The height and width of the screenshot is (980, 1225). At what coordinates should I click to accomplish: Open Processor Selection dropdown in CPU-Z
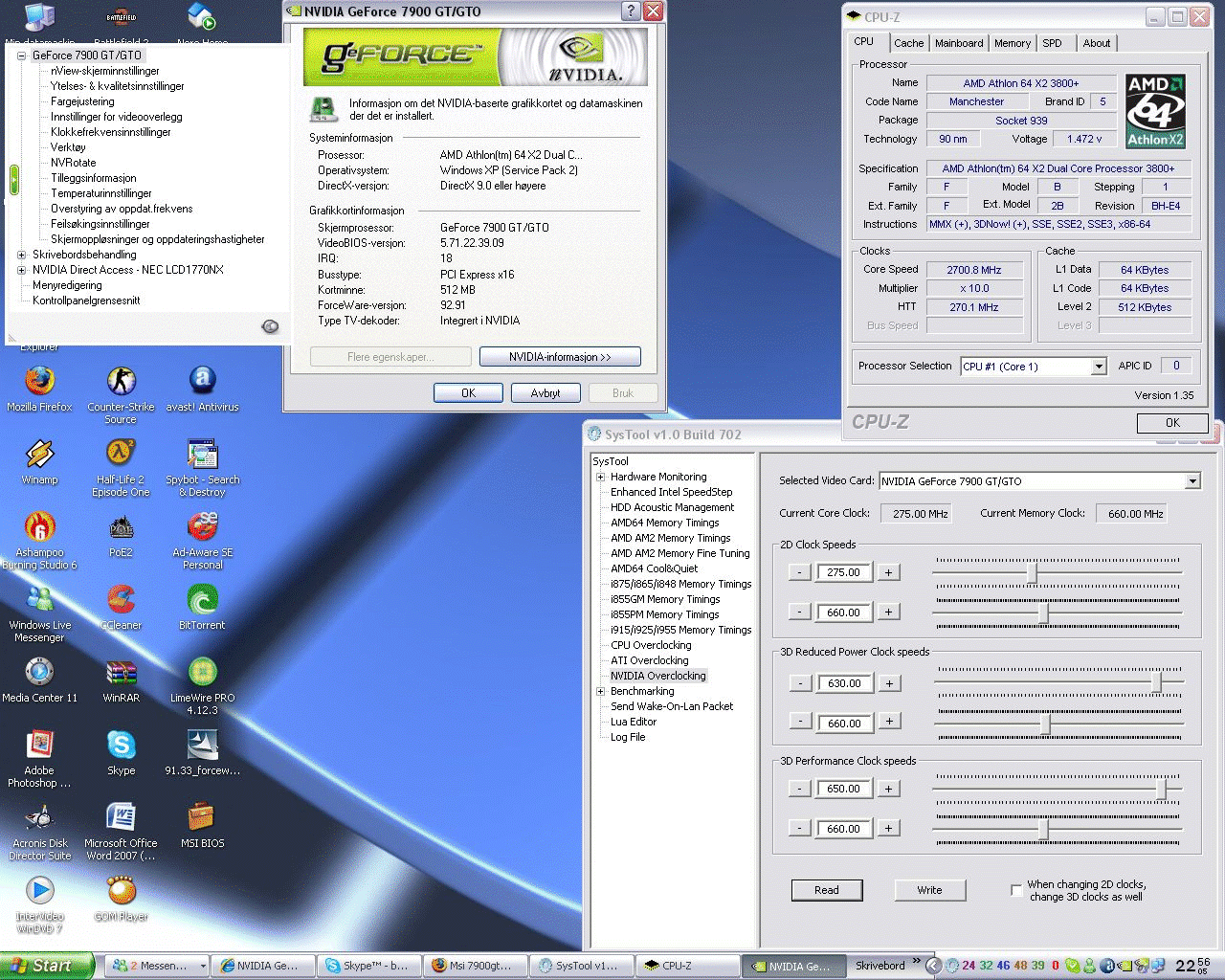point(1099,367)
